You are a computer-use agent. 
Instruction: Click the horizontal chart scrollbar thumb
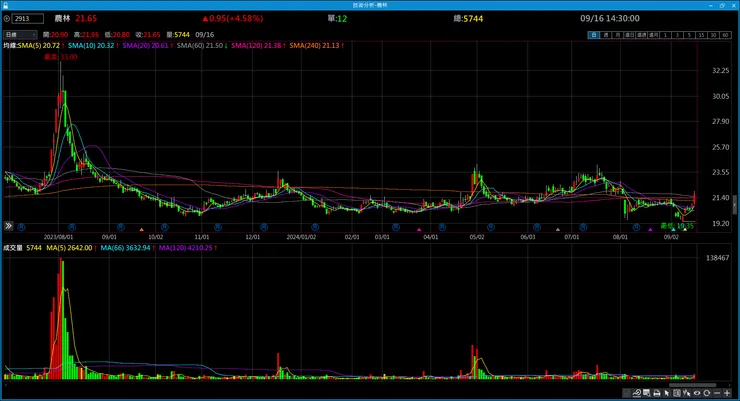[692, 385]
